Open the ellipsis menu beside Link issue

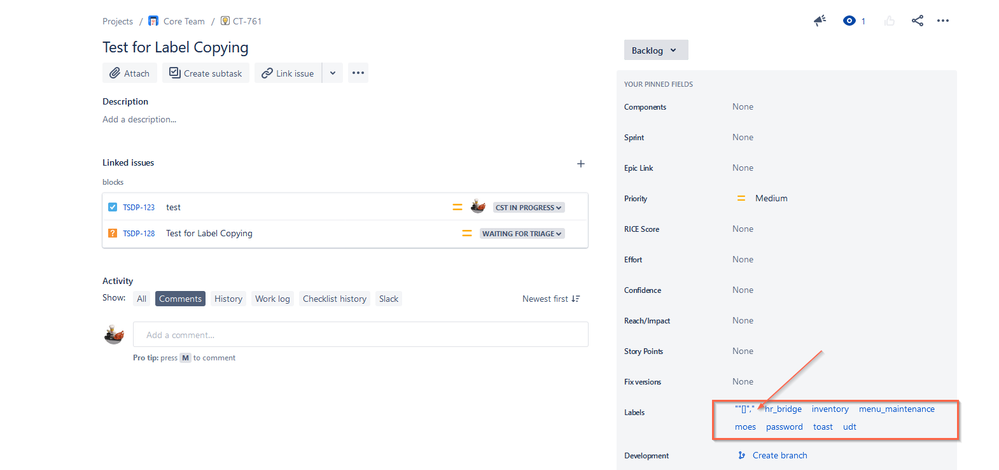click(358, 73)
